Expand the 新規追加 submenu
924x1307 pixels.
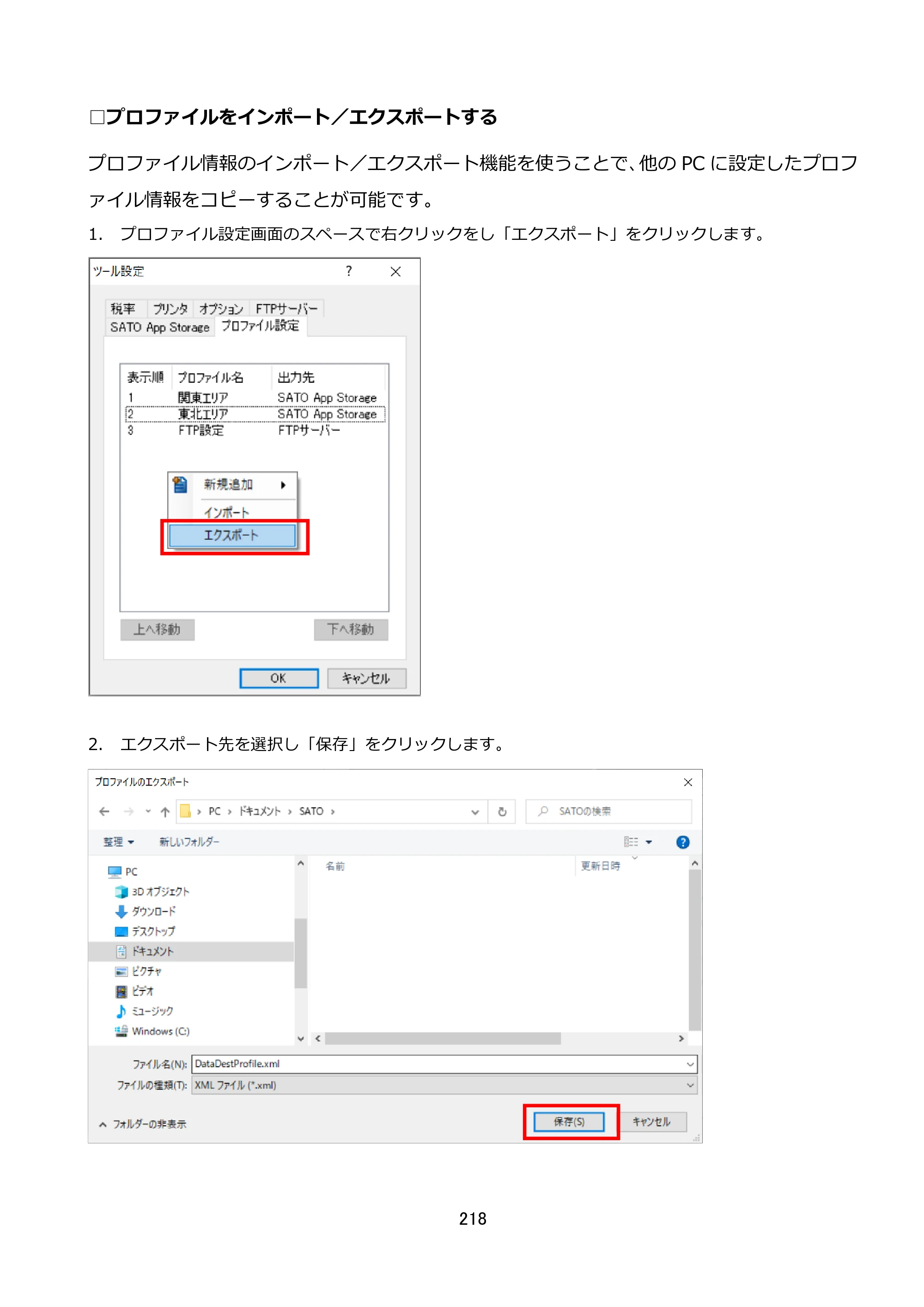coord(233,484)
